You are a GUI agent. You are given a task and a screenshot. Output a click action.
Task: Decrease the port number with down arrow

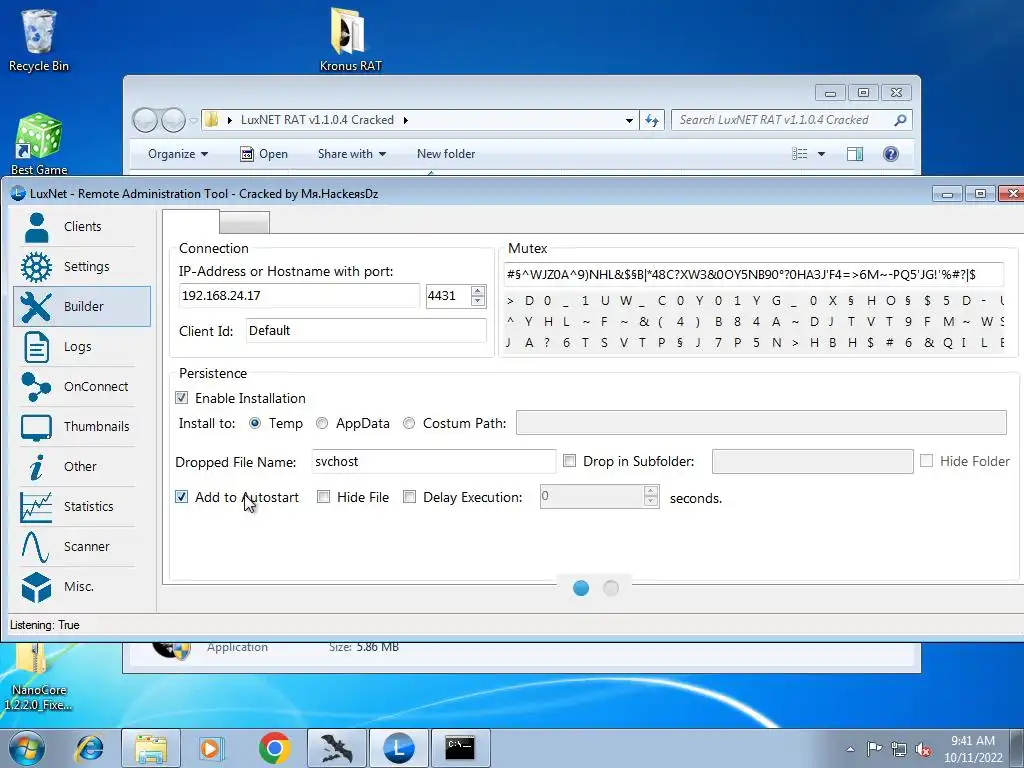pos(478,301)
